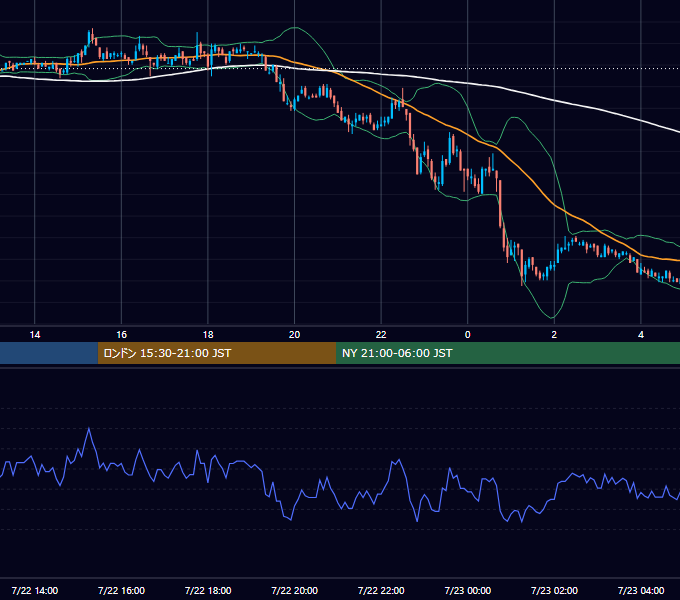The height and width of the screenshot is (600, 680).
Task: Click the 7/22 14:00 date label
Action: point(35,590)
